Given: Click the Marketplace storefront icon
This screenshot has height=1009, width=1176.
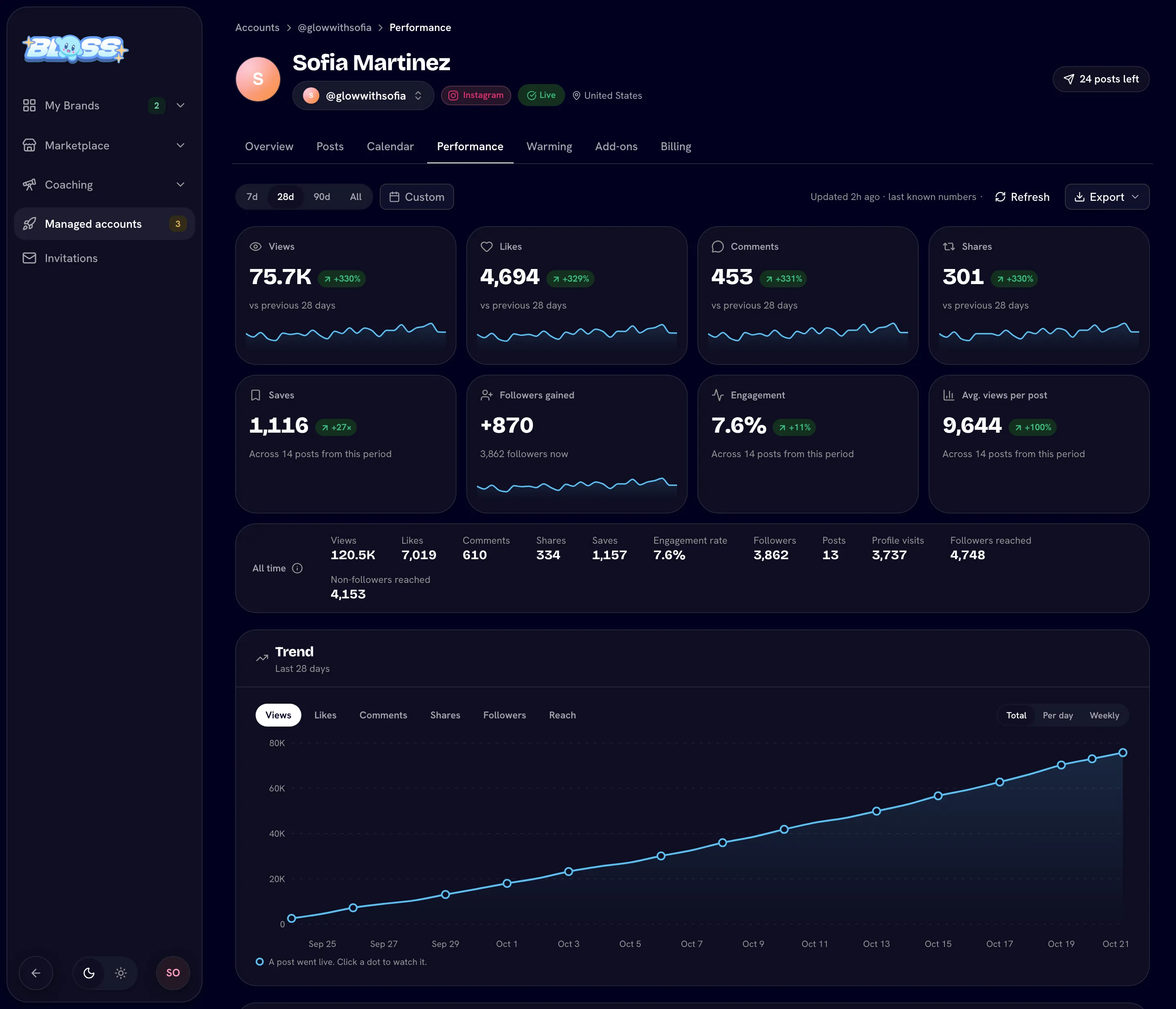Looking at the screenshot, I should click(29, 145).
